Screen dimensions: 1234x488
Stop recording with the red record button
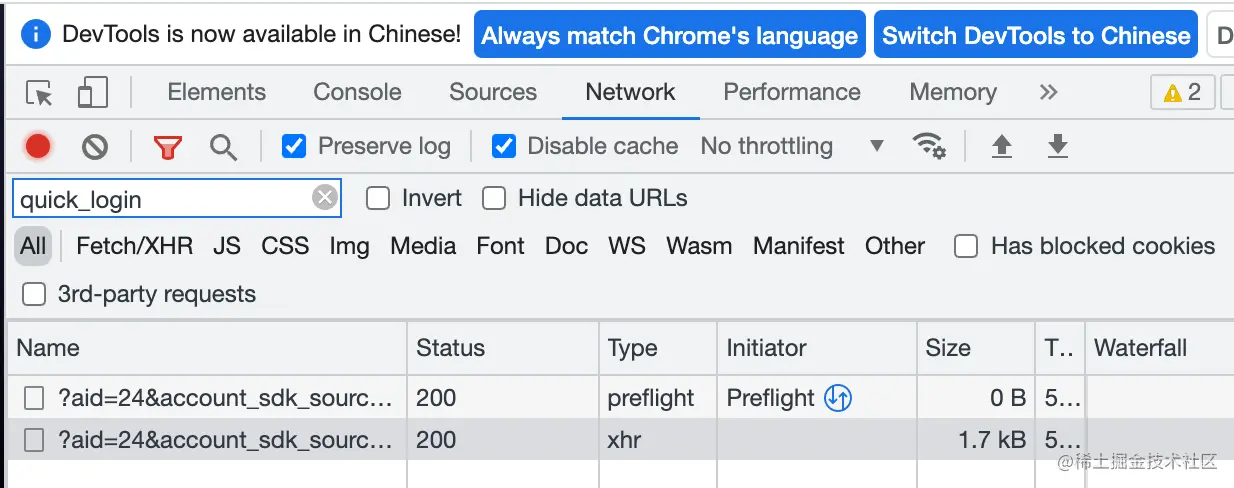pos(38,147)
